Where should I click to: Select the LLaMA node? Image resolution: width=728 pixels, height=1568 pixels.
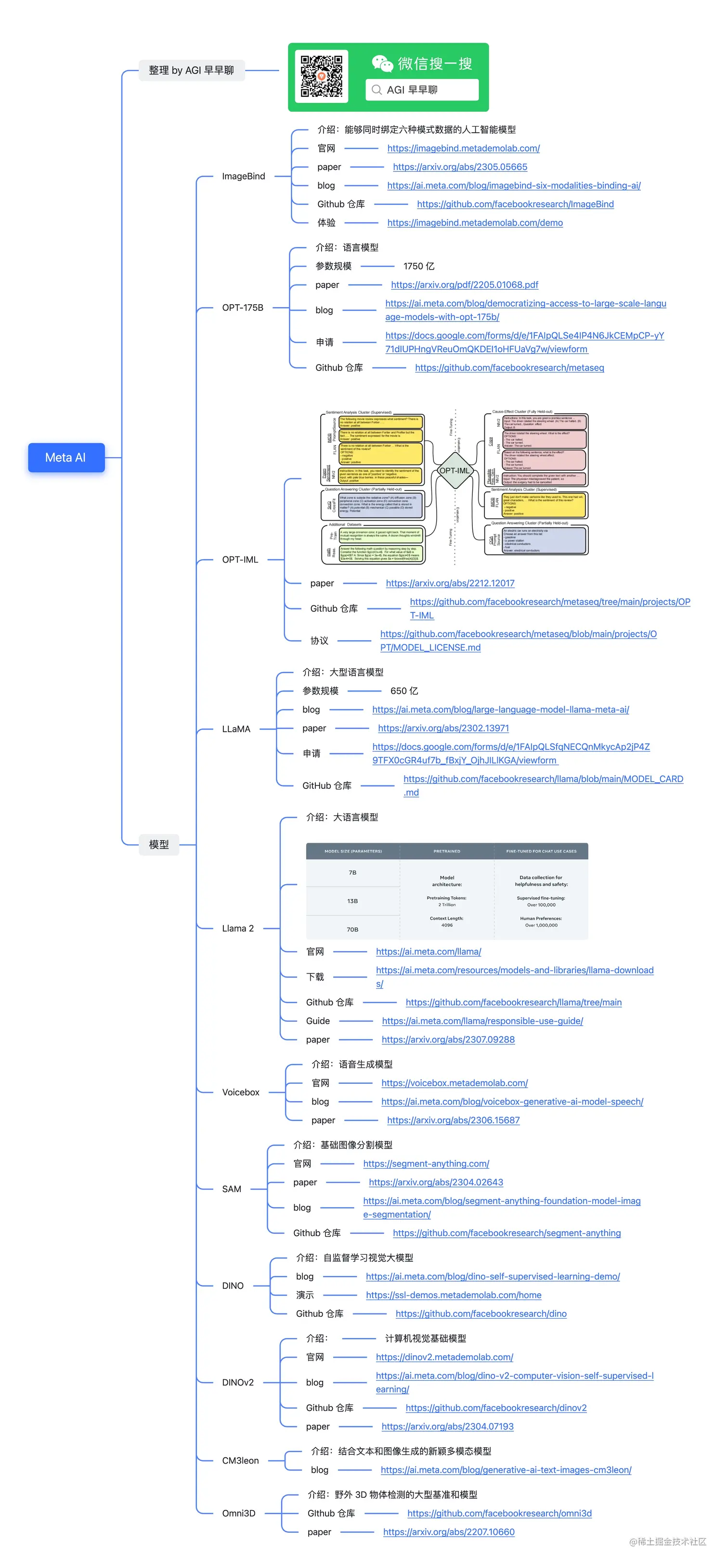coord(236,729)
